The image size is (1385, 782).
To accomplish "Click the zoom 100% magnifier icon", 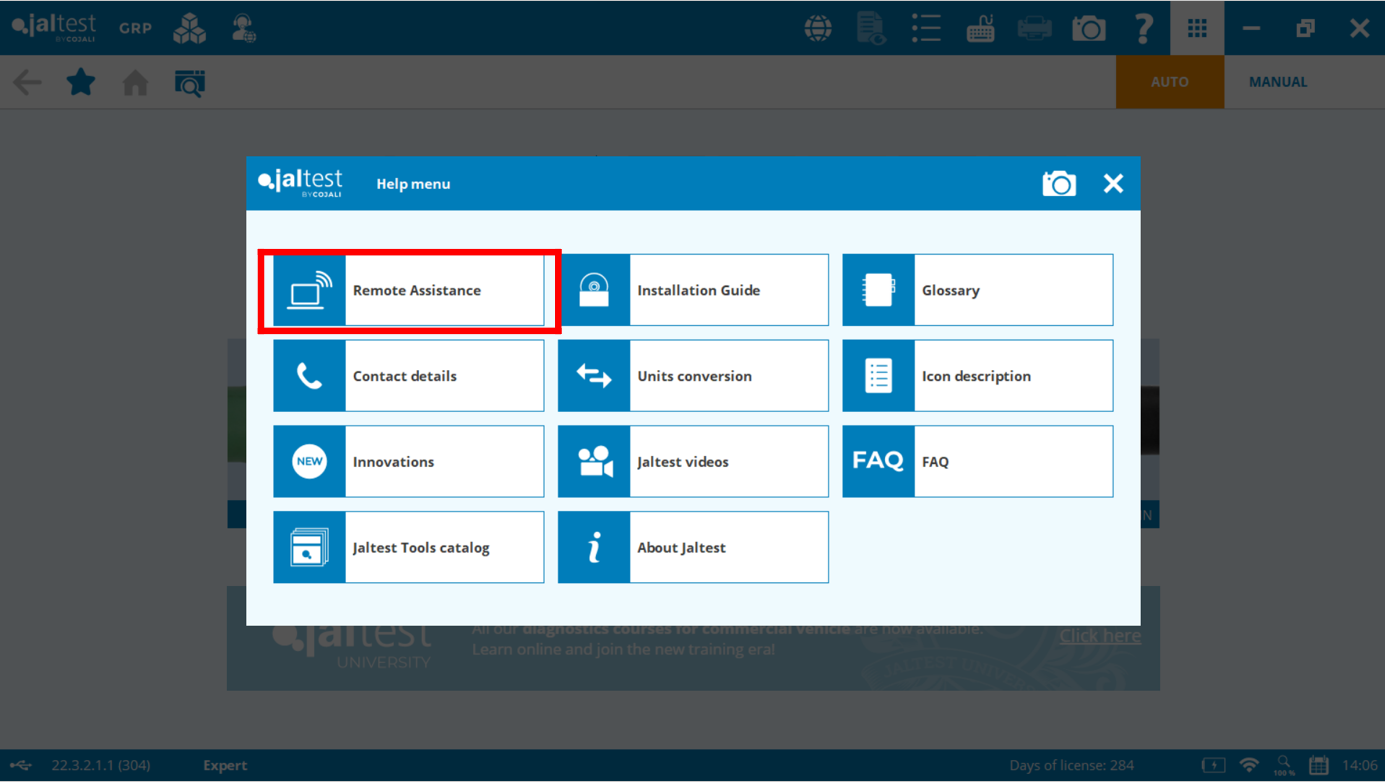I will click(x=1284, y=766).
